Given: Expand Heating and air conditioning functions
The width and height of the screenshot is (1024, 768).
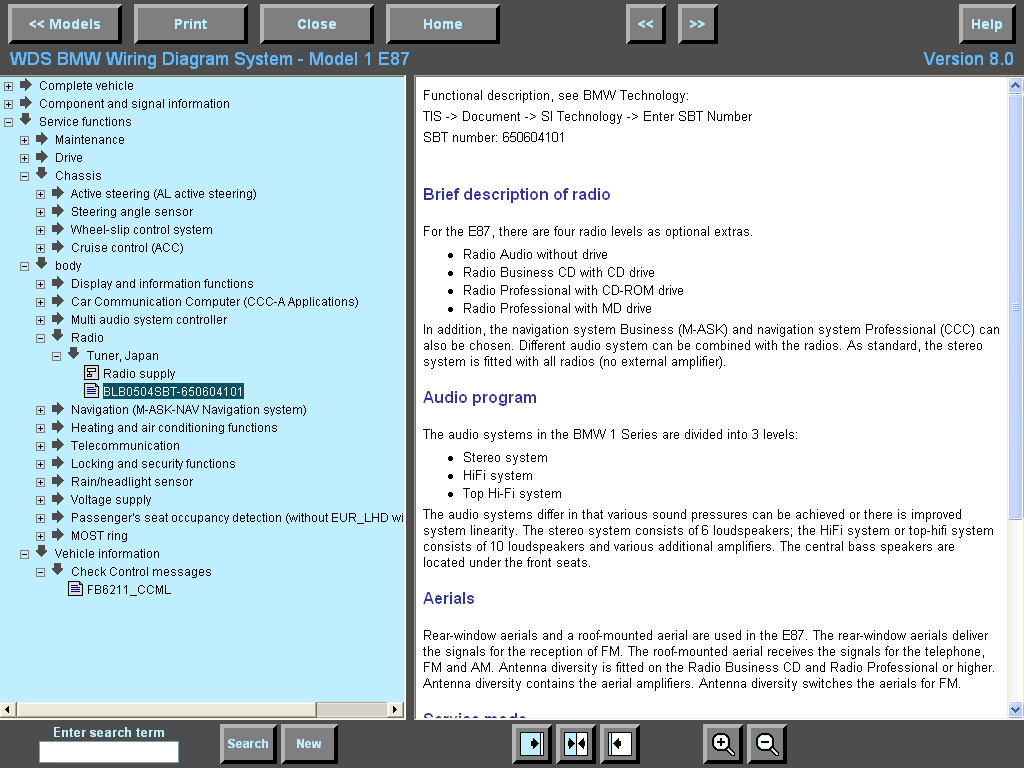Looking at the screenshot, I should tap(40, 428).
